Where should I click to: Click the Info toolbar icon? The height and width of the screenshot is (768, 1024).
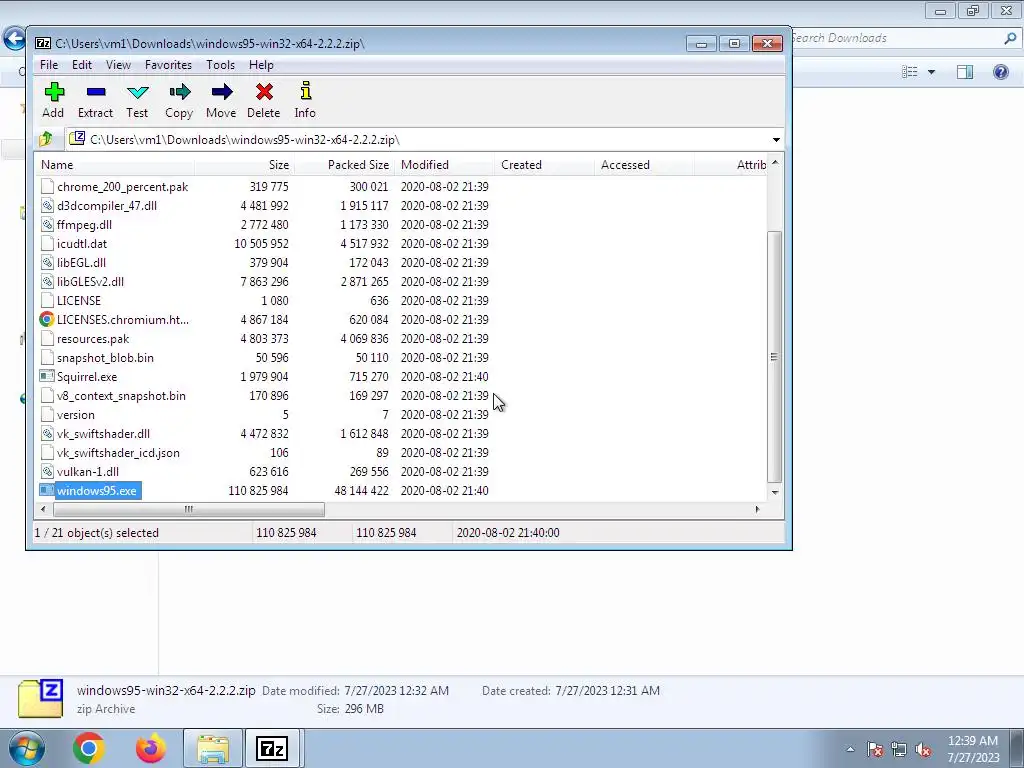[x=305, y=91]
